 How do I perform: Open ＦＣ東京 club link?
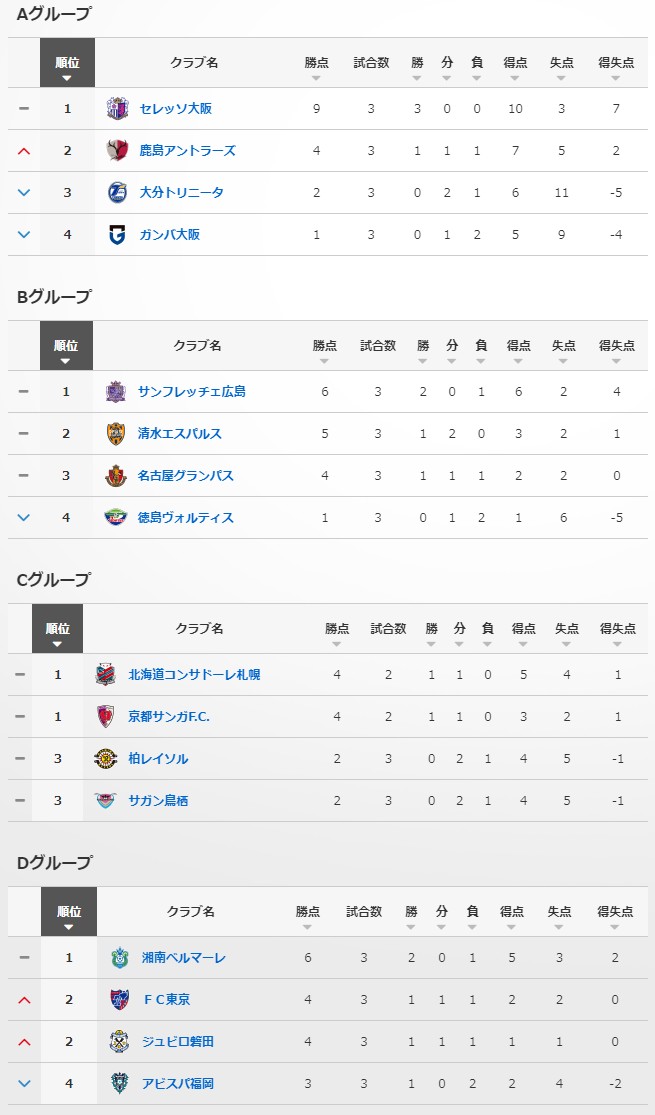pos(166,1000)
